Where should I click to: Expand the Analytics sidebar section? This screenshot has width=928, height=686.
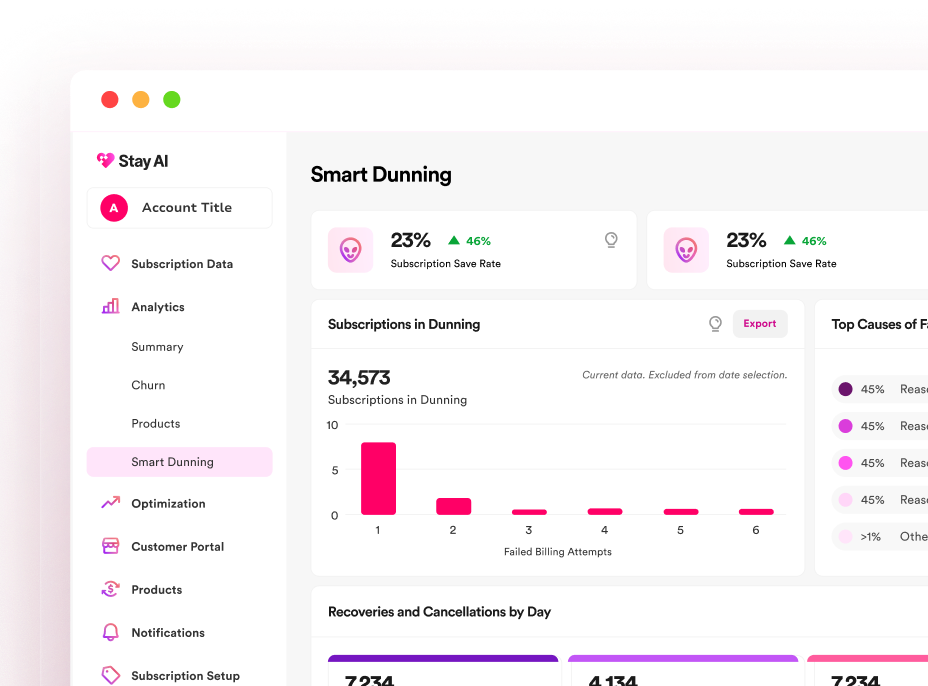click(158, 307)
